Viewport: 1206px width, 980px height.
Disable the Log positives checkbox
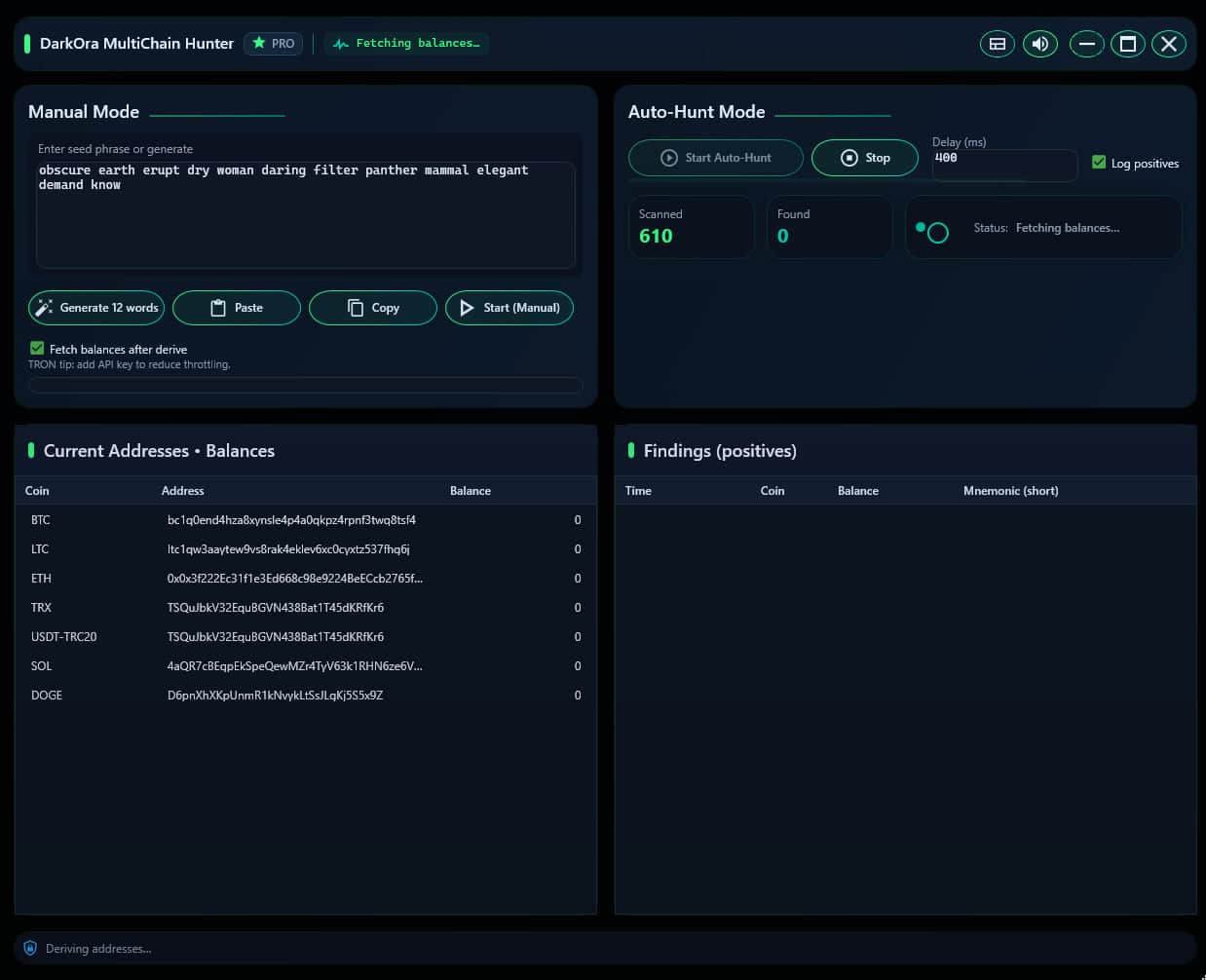click(1099, 163)
